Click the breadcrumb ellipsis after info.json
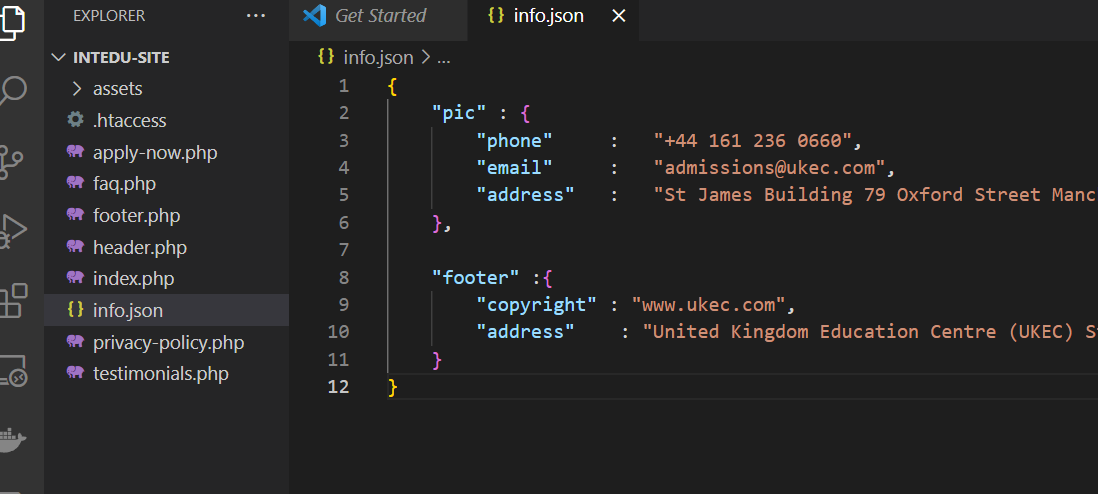Image resolution: width=1098 pixels, height=494 pixels. 444,58
